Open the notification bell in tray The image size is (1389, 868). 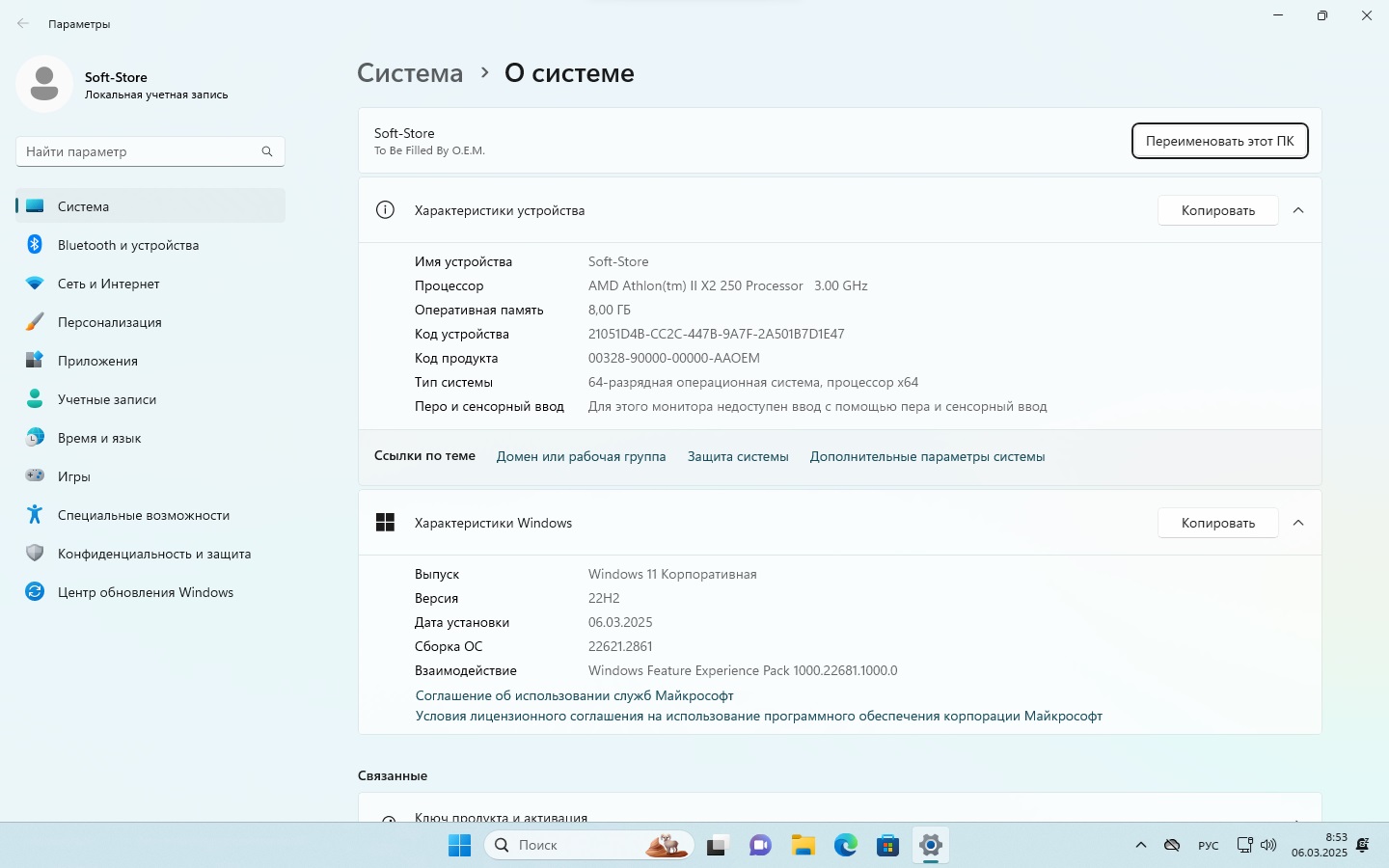(1363, 846)
